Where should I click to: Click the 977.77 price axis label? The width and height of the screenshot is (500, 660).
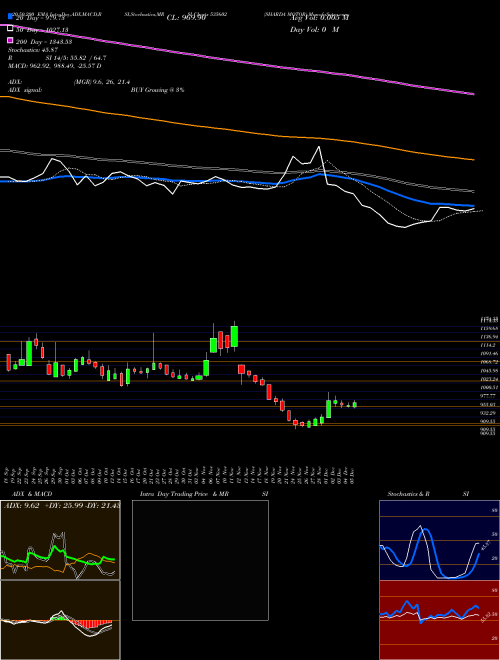[x=489, y=396]
